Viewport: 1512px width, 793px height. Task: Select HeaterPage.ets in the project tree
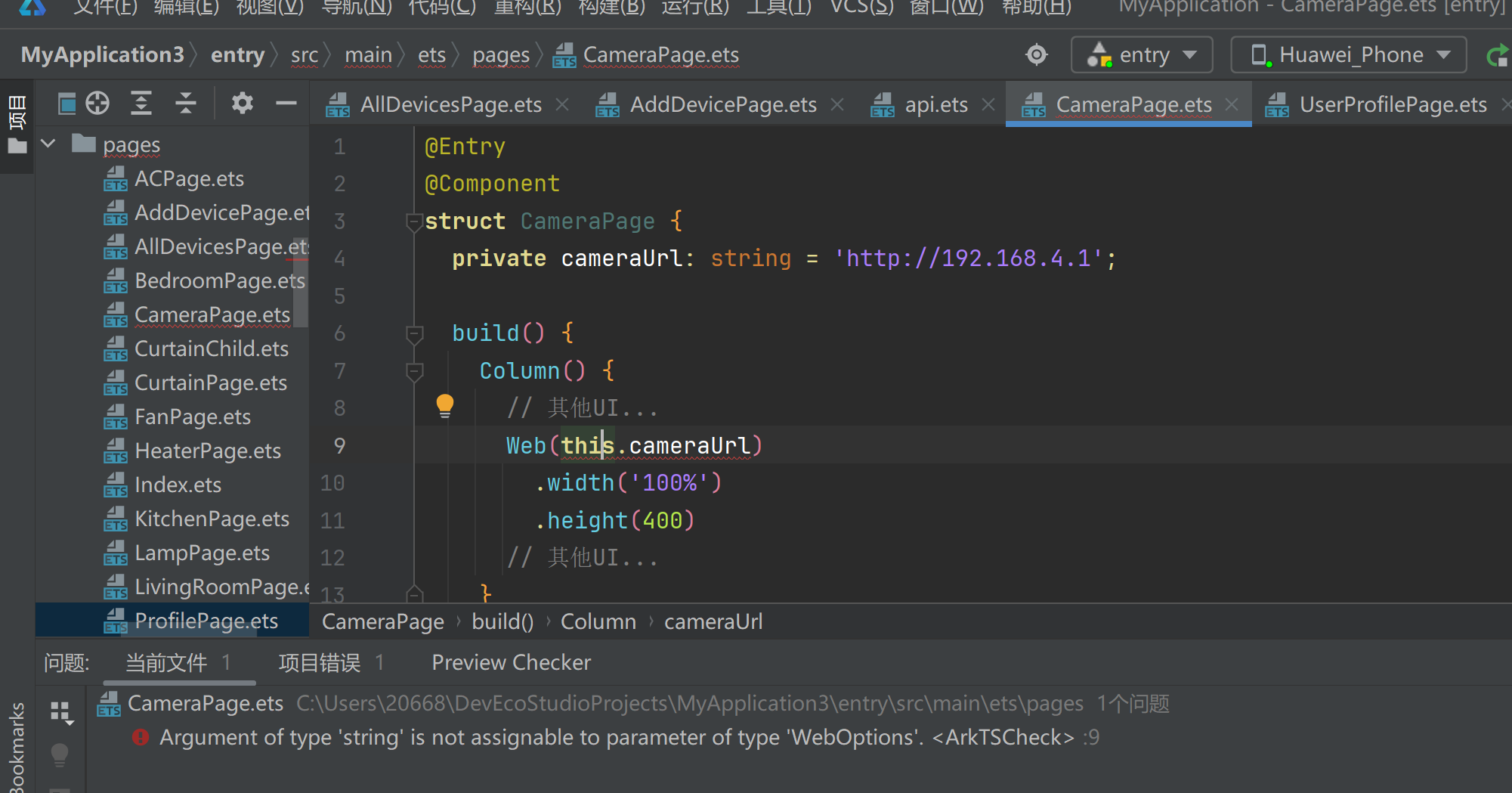point(207,451)
